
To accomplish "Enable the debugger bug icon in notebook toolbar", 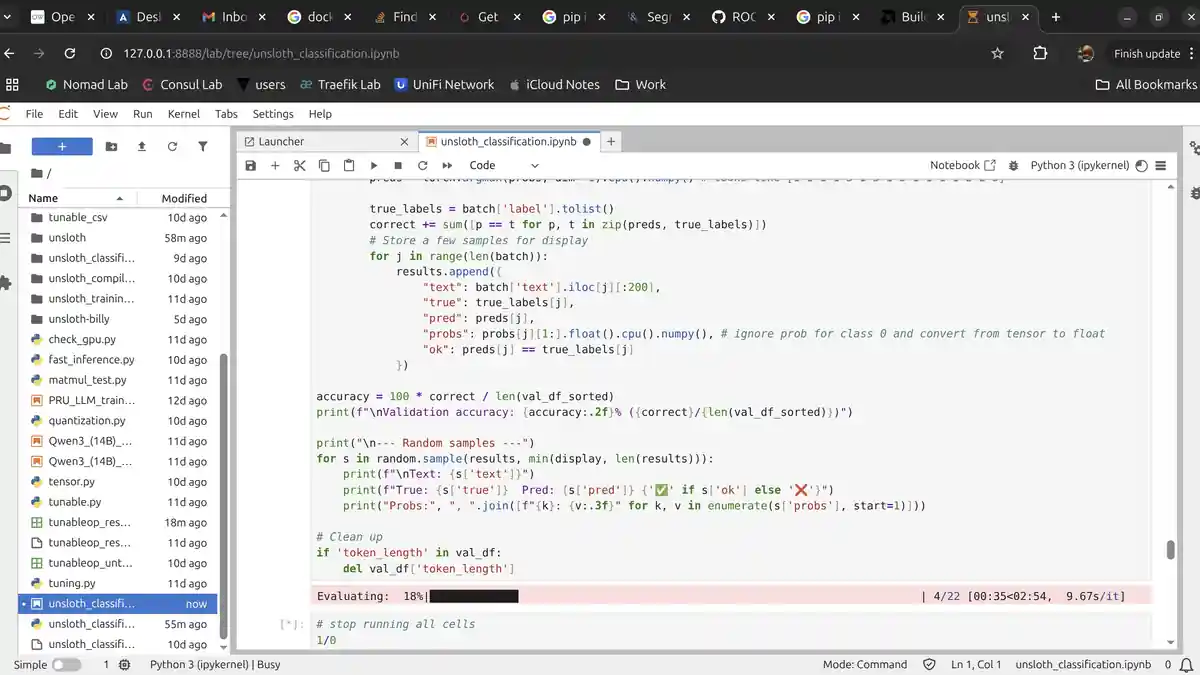I will 1013,165.
